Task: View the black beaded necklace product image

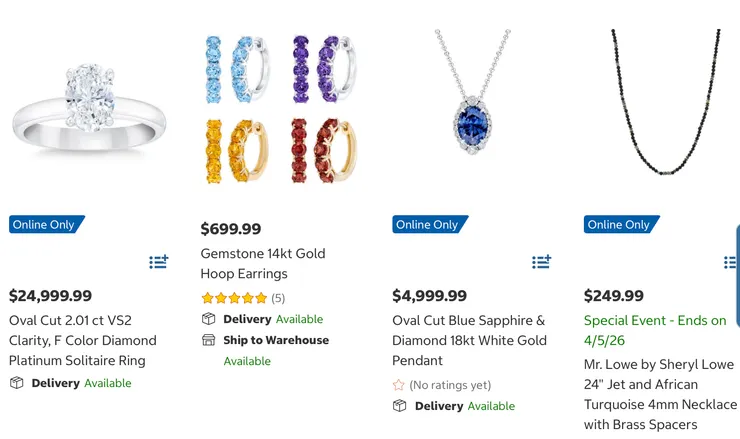Action: [x=663, y=100]
